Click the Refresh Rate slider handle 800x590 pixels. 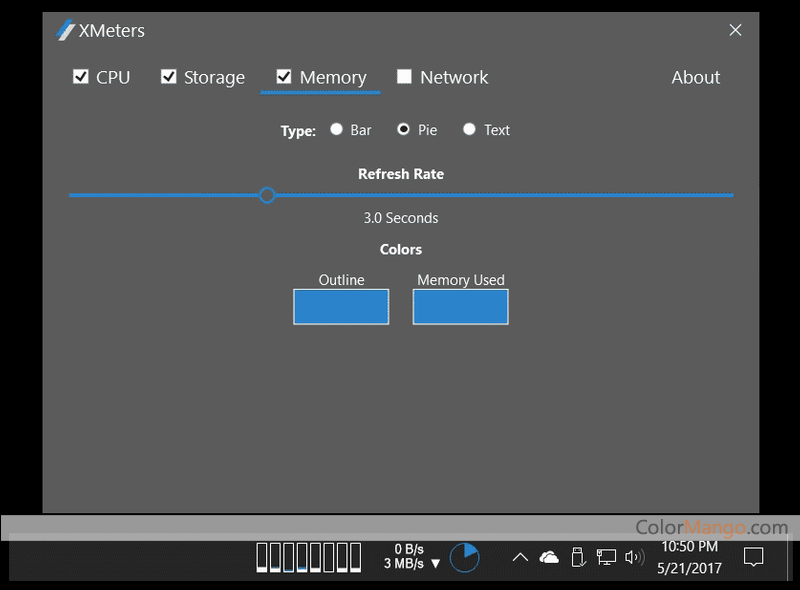click(267, 195)
